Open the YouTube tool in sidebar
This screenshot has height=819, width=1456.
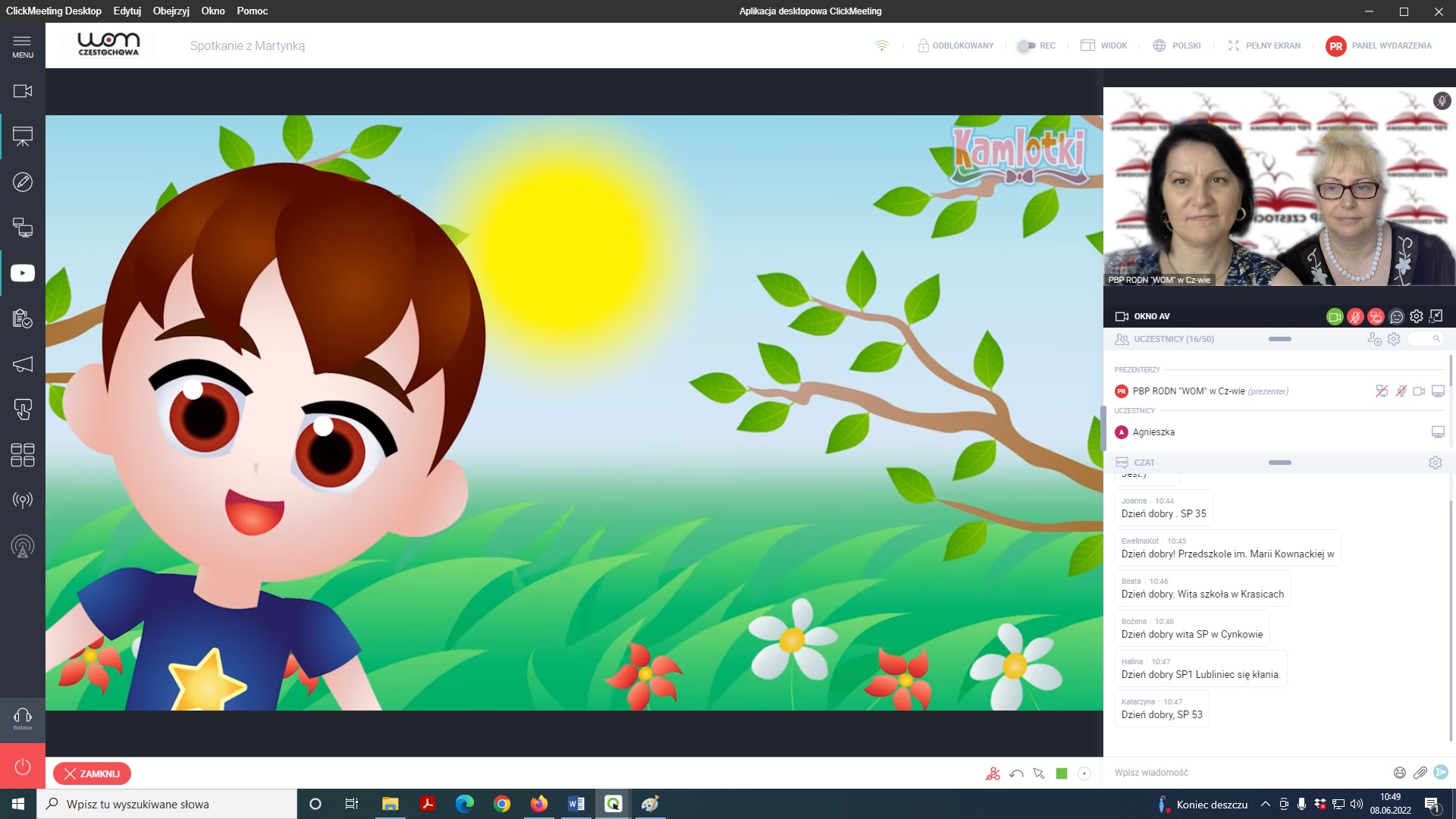pyautogui.click(x=23, y=273)
